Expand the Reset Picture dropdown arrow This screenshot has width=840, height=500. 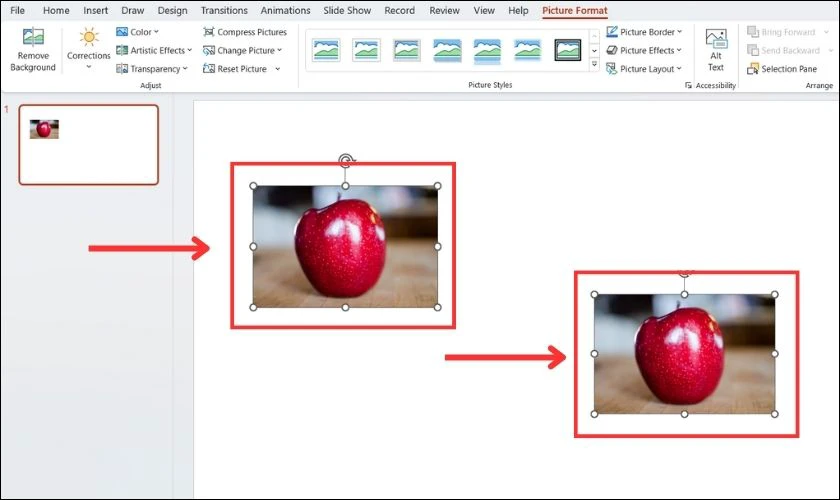point(278,69)
